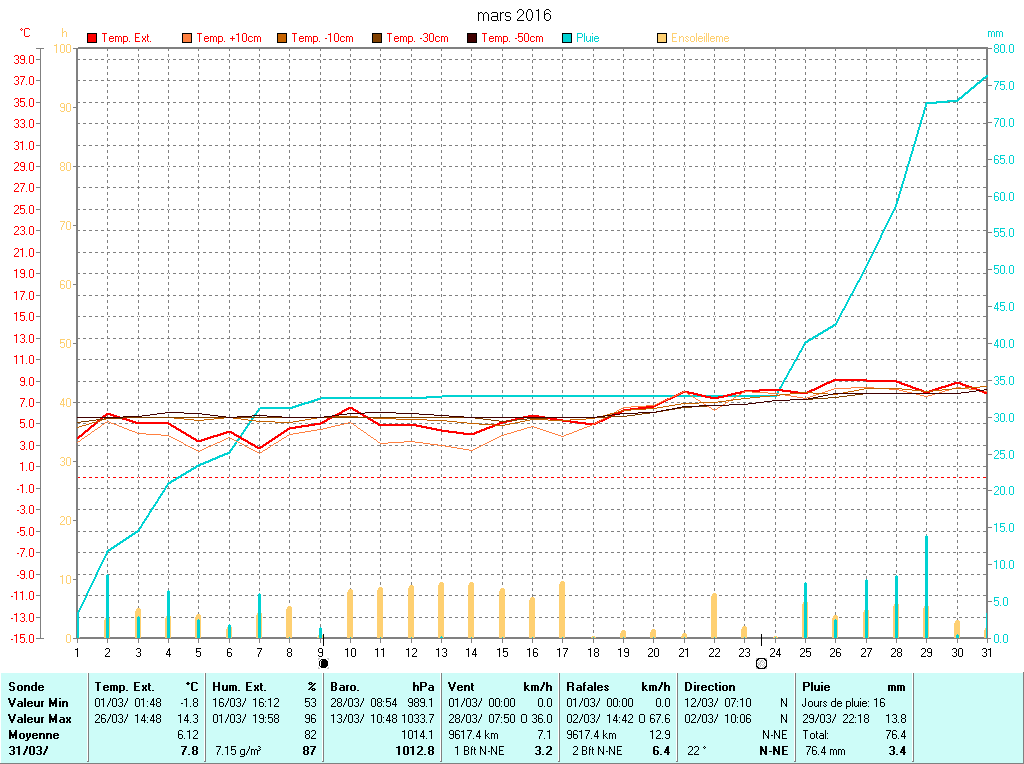Click the Moyenne row label

click(x=33, y=735)
